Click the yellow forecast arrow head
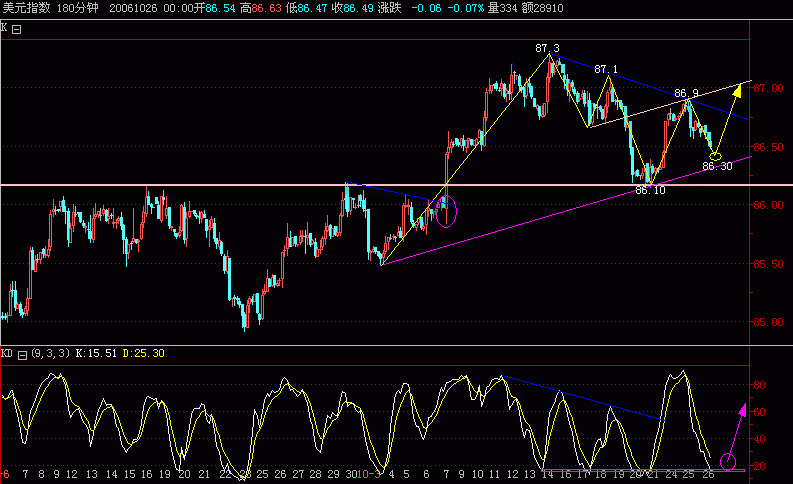The width and height of the screenshot is (793, 484). tap(738, 90)
